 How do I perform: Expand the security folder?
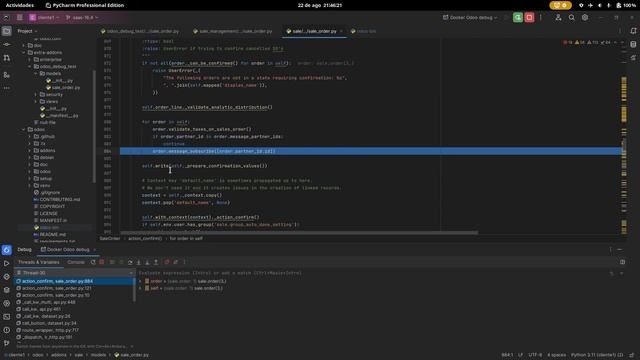coord(36,94)
